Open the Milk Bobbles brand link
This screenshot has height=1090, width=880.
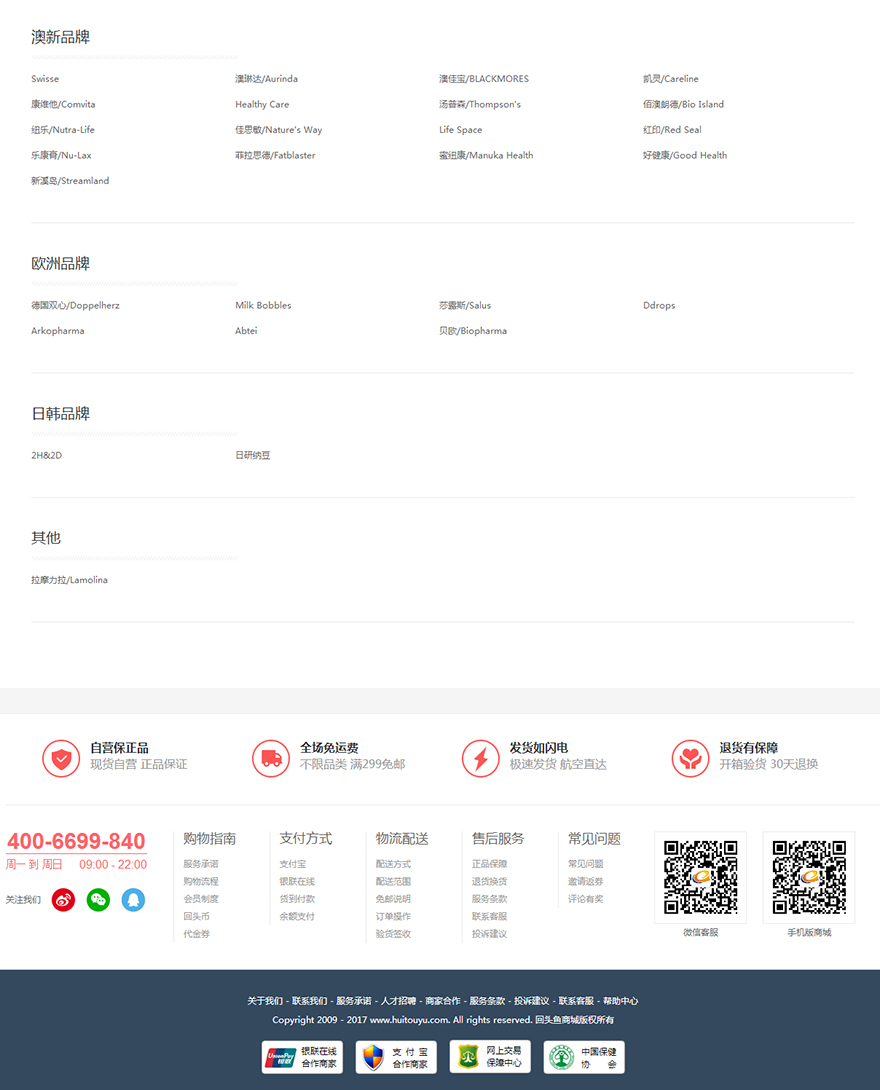click(x=263, y=306)
